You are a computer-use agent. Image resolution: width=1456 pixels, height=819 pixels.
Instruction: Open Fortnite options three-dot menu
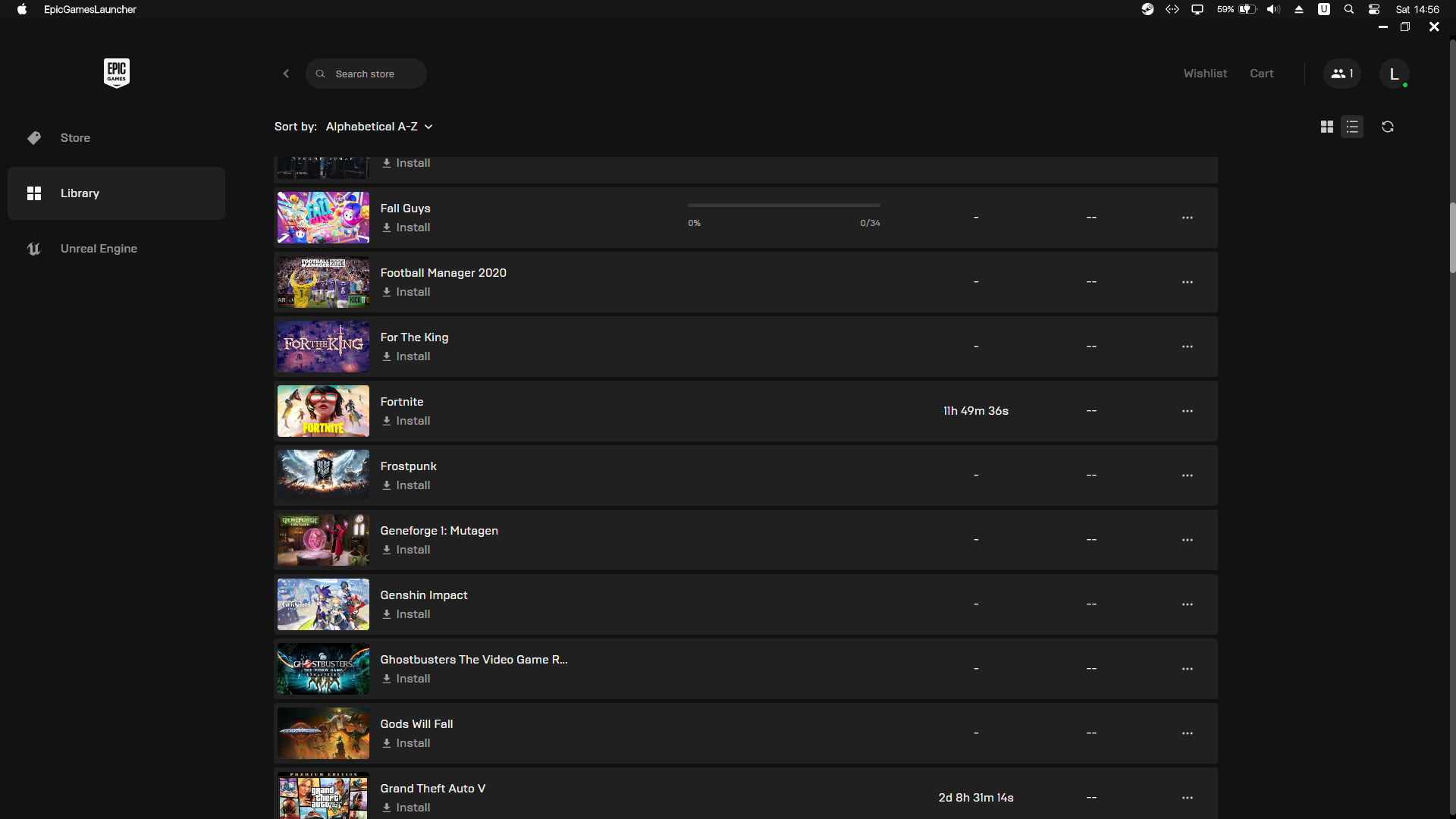pyautogui.click(x=1187, y=411)
